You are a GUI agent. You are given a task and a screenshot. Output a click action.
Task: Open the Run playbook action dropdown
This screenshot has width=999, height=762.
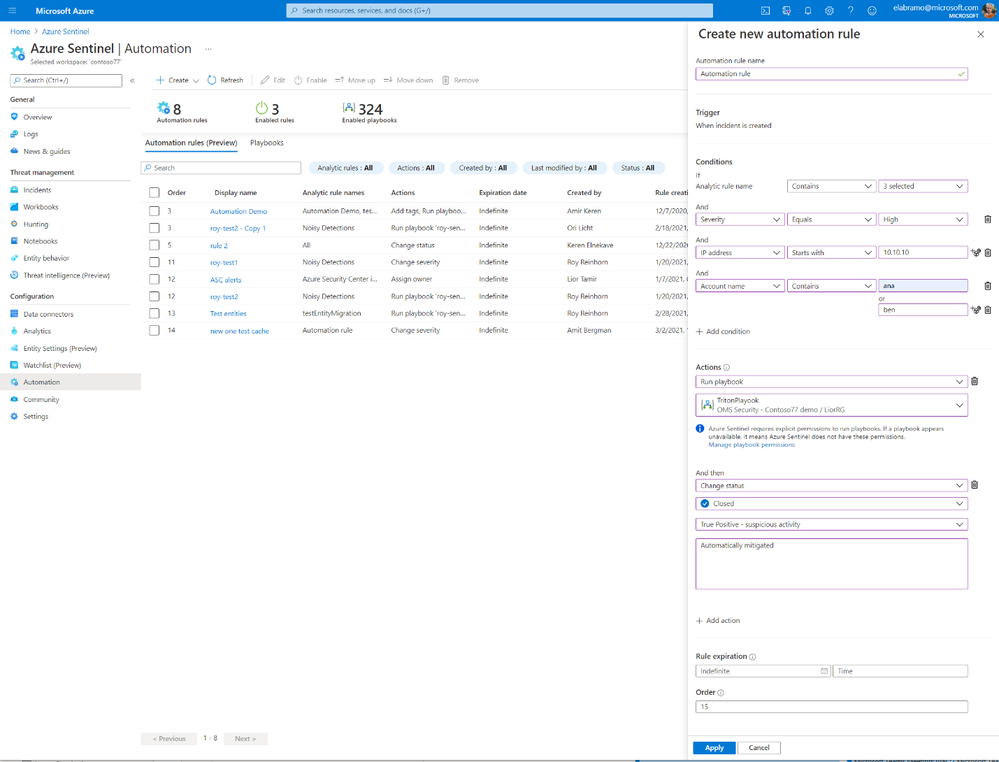pos(831,382)
